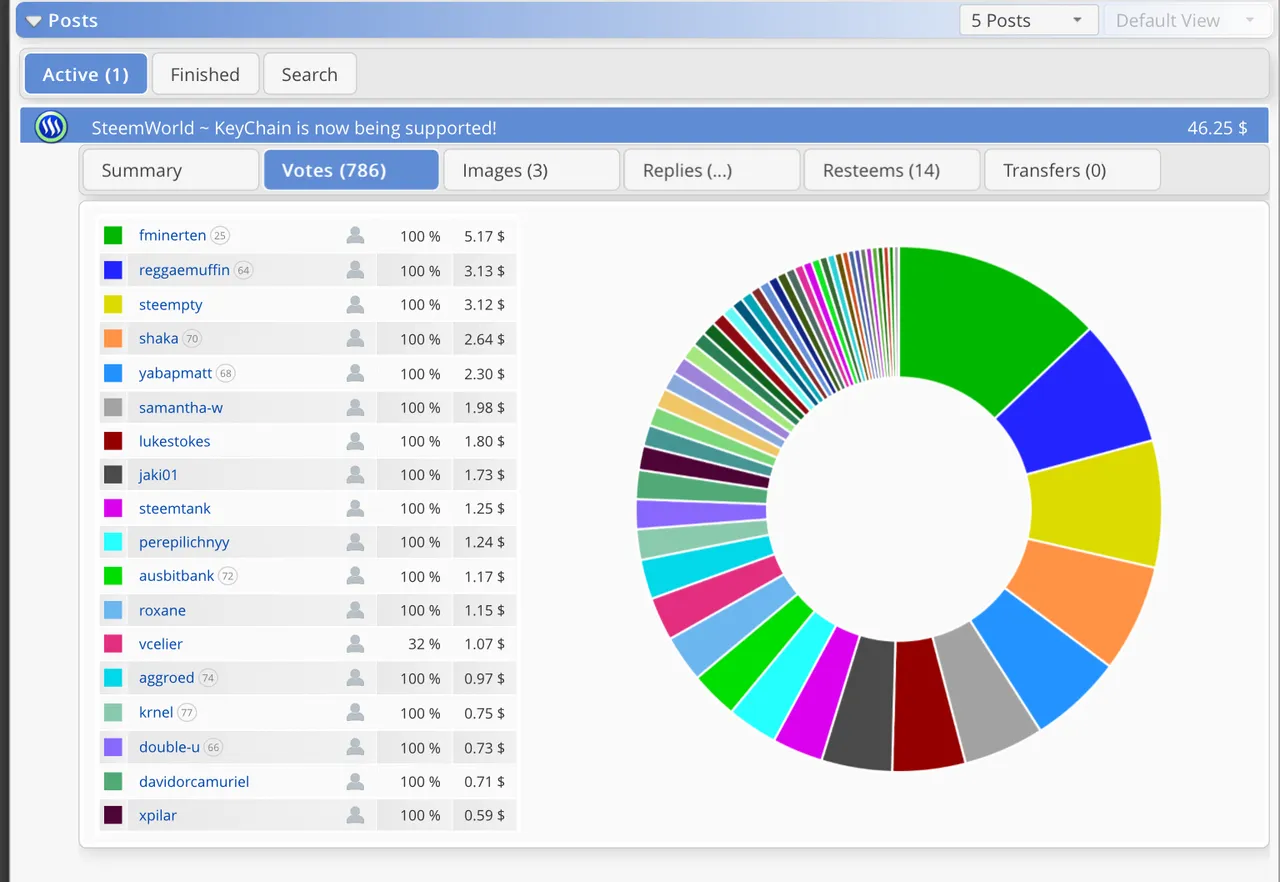Screen dimensions: 1280x882
Task: Open the Summary tab
Action: point(171,170)
